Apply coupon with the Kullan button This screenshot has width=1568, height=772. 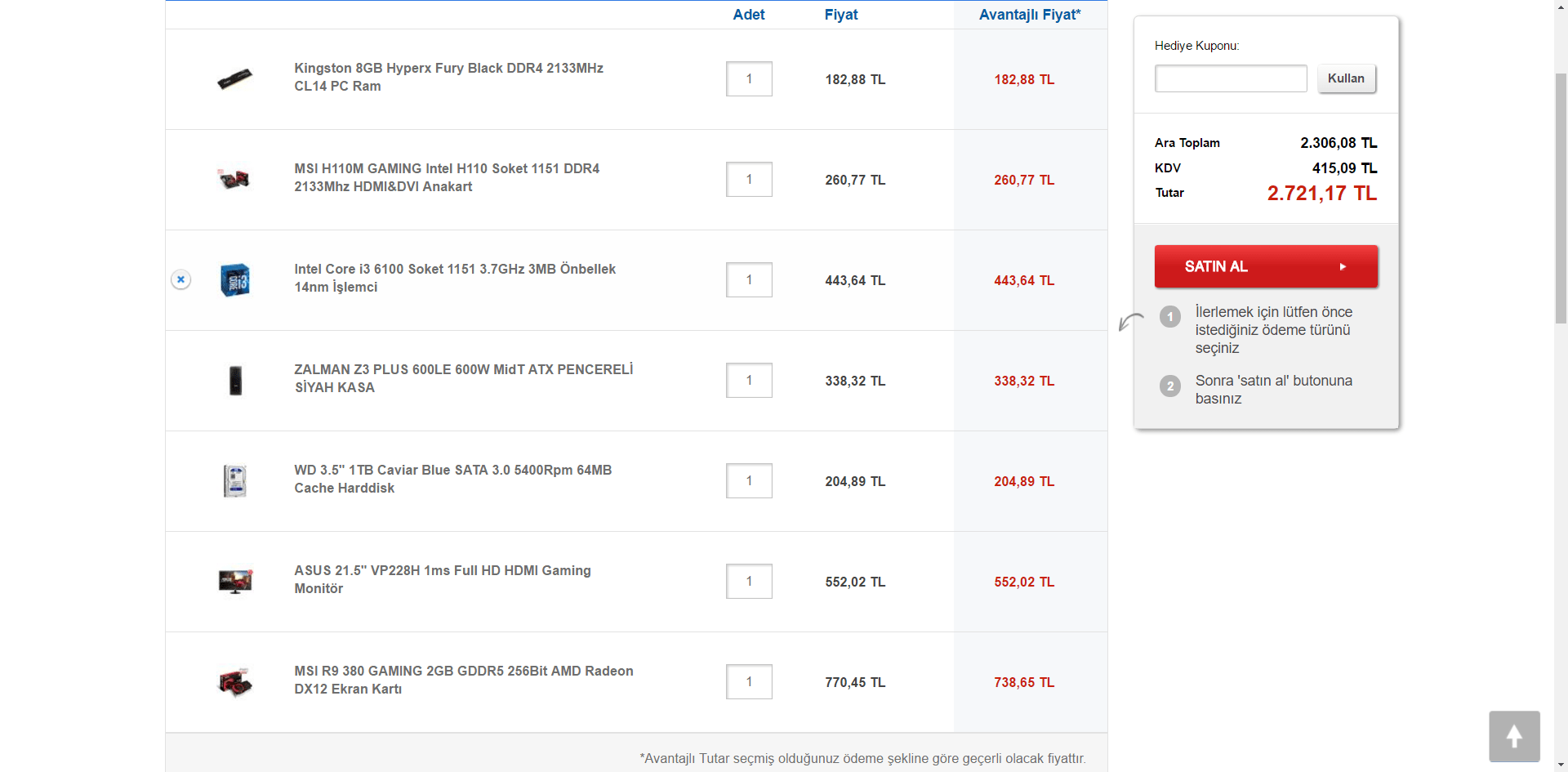(x=1346, y=78)
